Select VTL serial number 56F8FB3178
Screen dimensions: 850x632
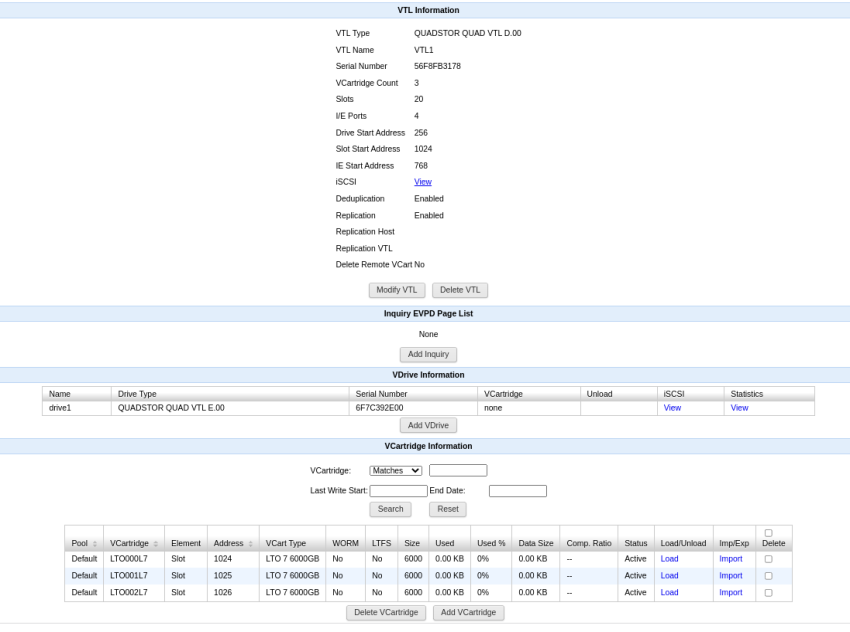[437, 66]
